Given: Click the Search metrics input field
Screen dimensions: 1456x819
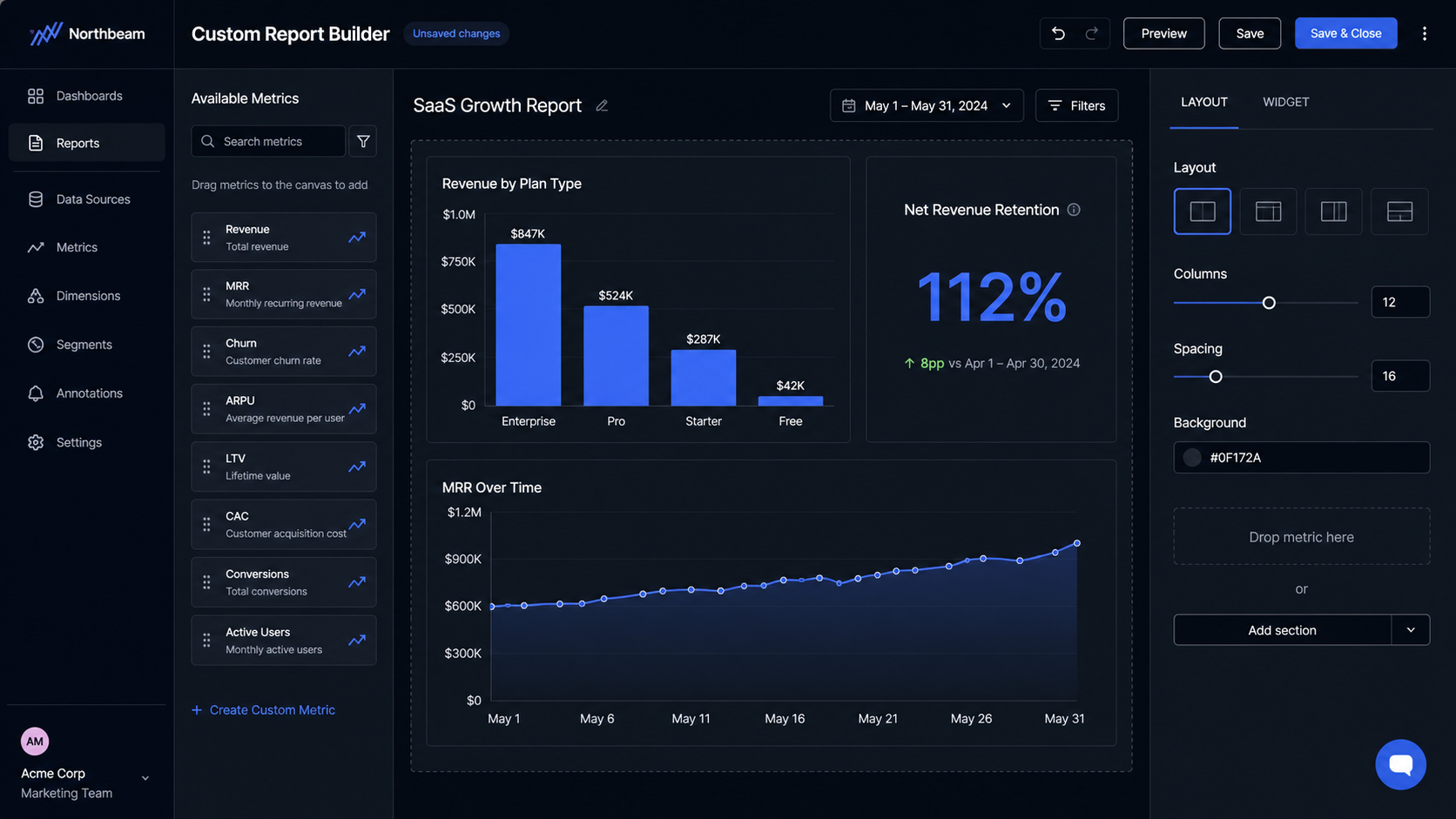Looking at the screenshot, I should point(268,141).
